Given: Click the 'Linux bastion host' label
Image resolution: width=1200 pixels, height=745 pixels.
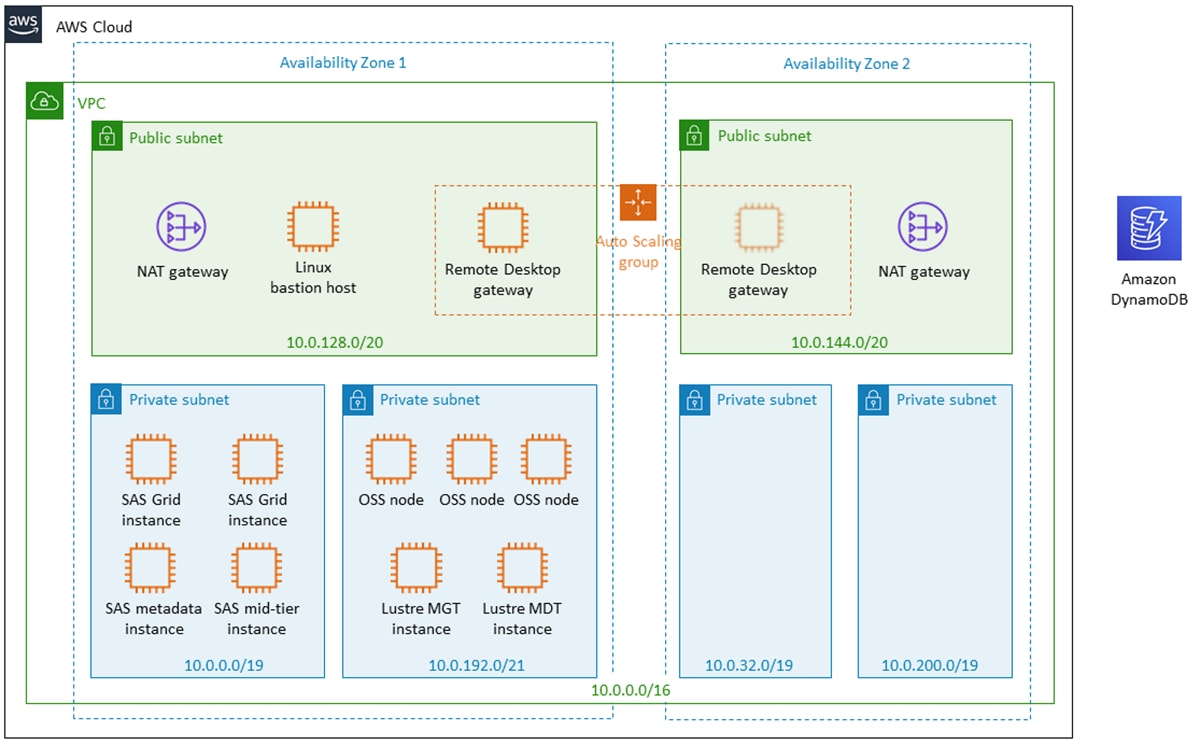Looking at the screenshot, I should tap(313, 277).
